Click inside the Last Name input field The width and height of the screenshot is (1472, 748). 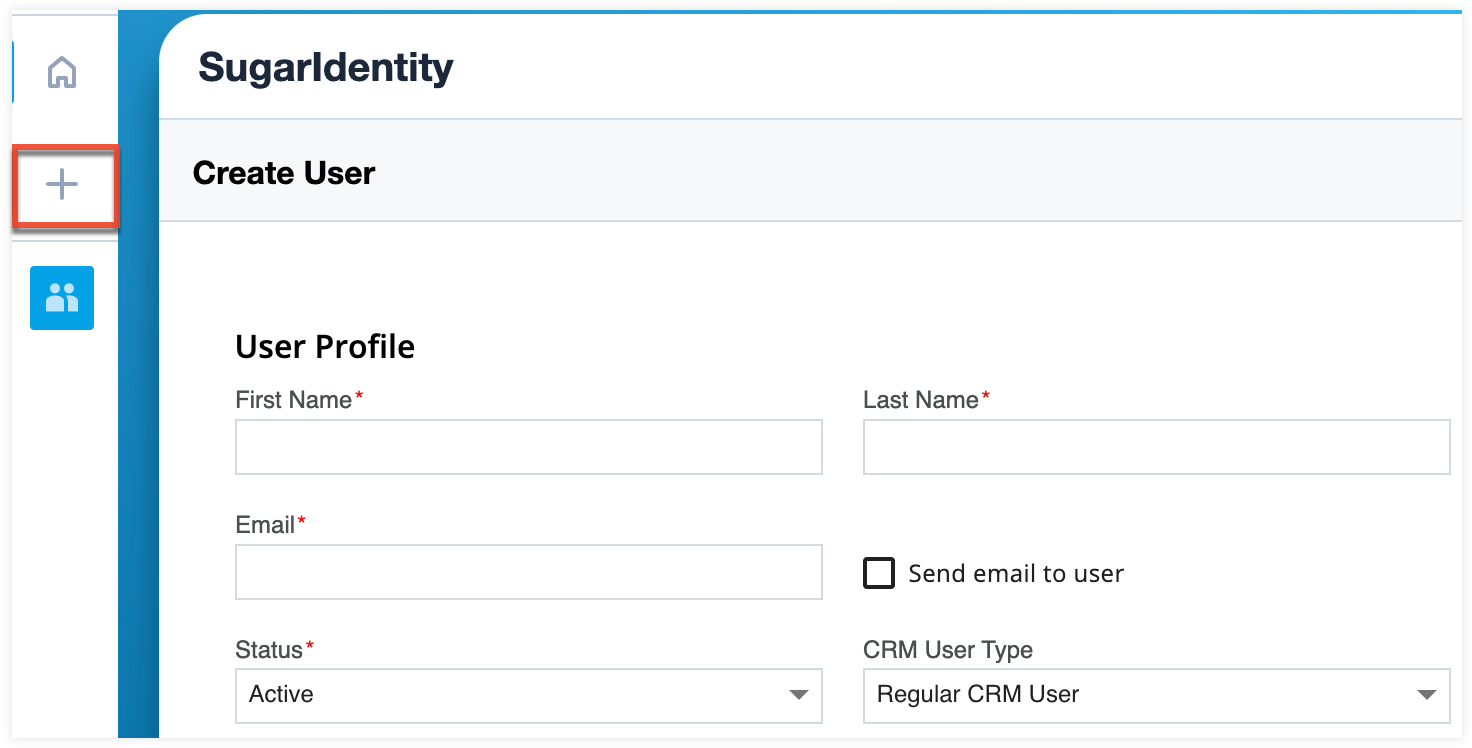1156,447
